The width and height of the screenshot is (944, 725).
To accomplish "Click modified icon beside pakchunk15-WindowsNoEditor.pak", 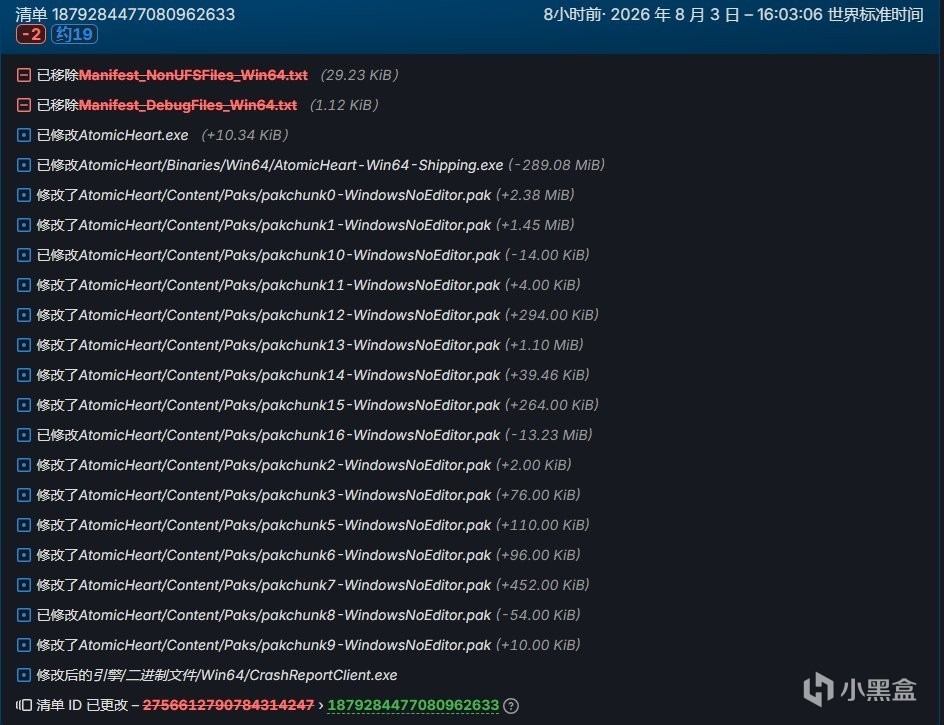I will [24, 405].
